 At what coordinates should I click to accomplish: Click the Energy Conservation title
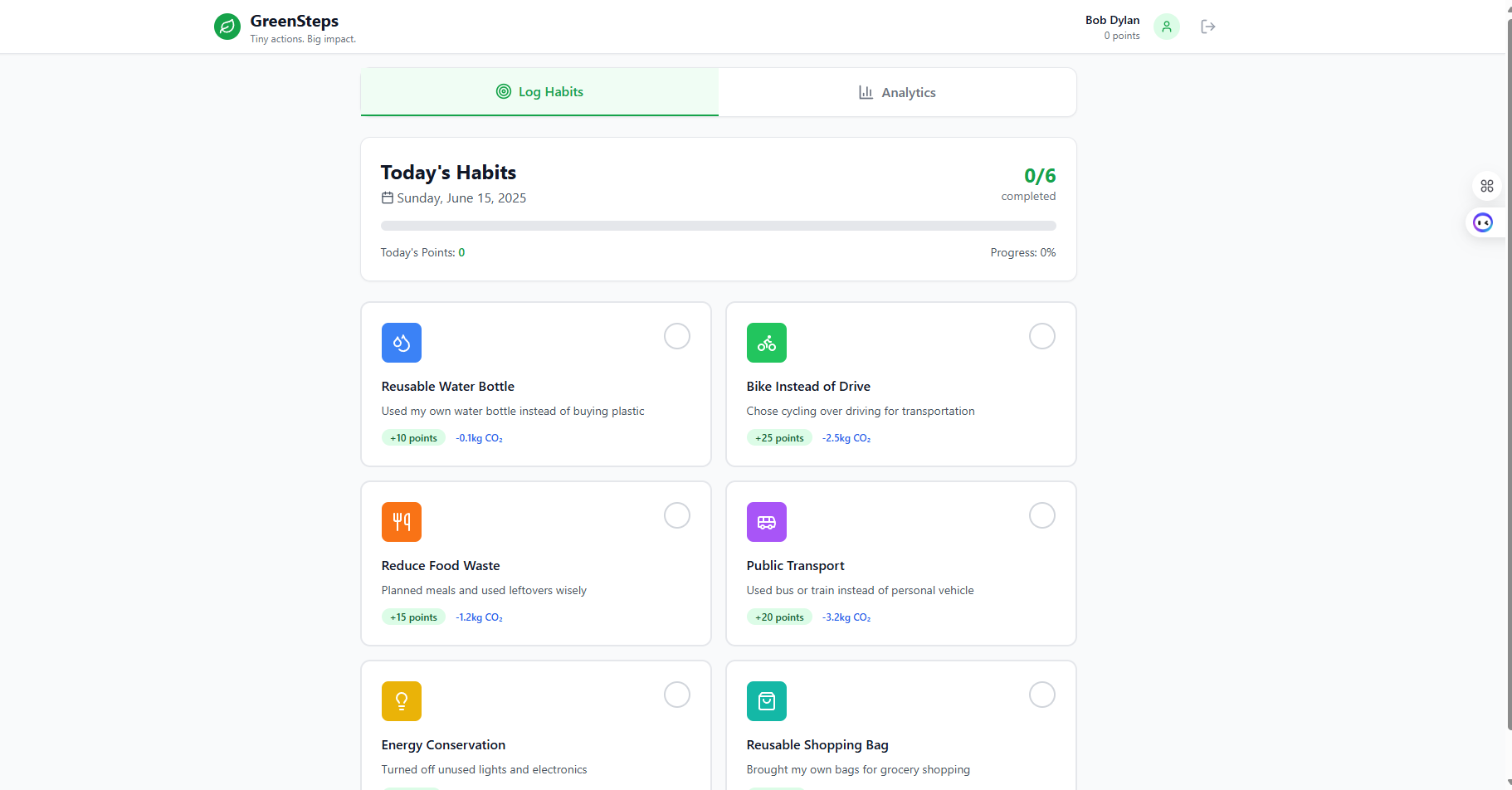[443, 745]
